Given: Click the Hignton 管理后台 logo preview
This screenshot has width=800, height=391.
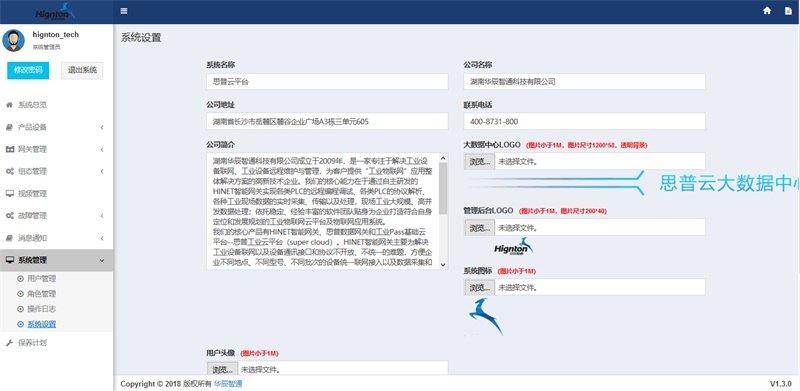Looking at the screenshot, I should 514,247.
